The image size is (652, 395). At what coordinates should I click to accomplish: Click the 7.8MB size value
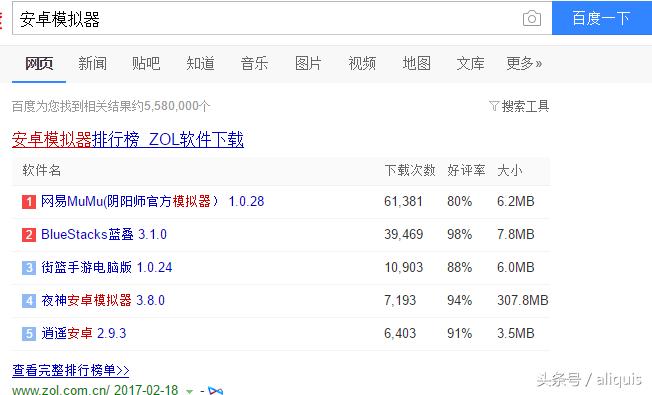point(516,235)
